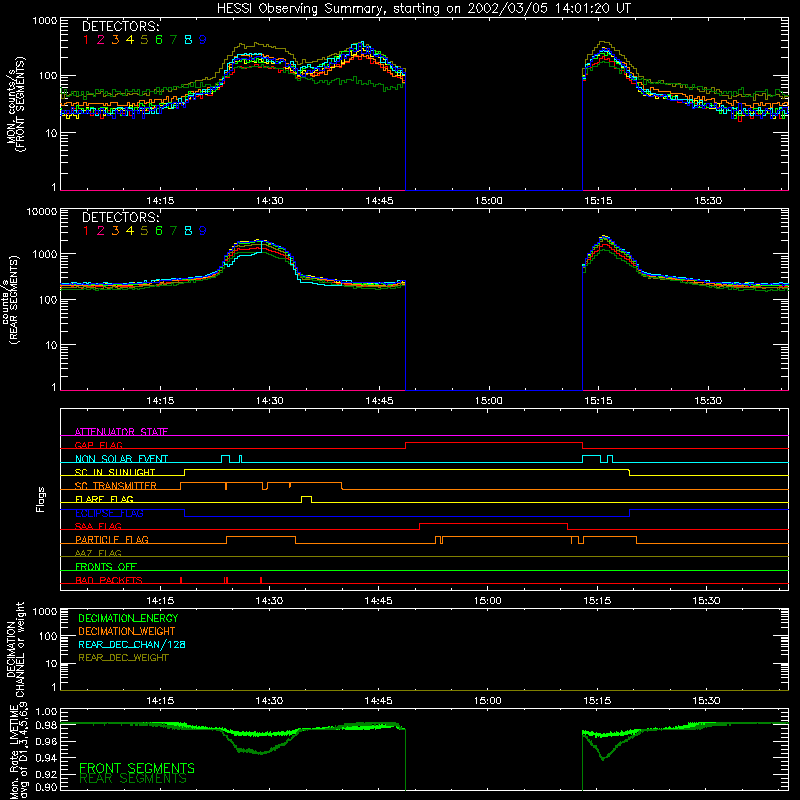Click the DECIMATION_WEIGHT legend entry
Image resolution: width=800 pixels, height=800 pixels.
[127, 631]
